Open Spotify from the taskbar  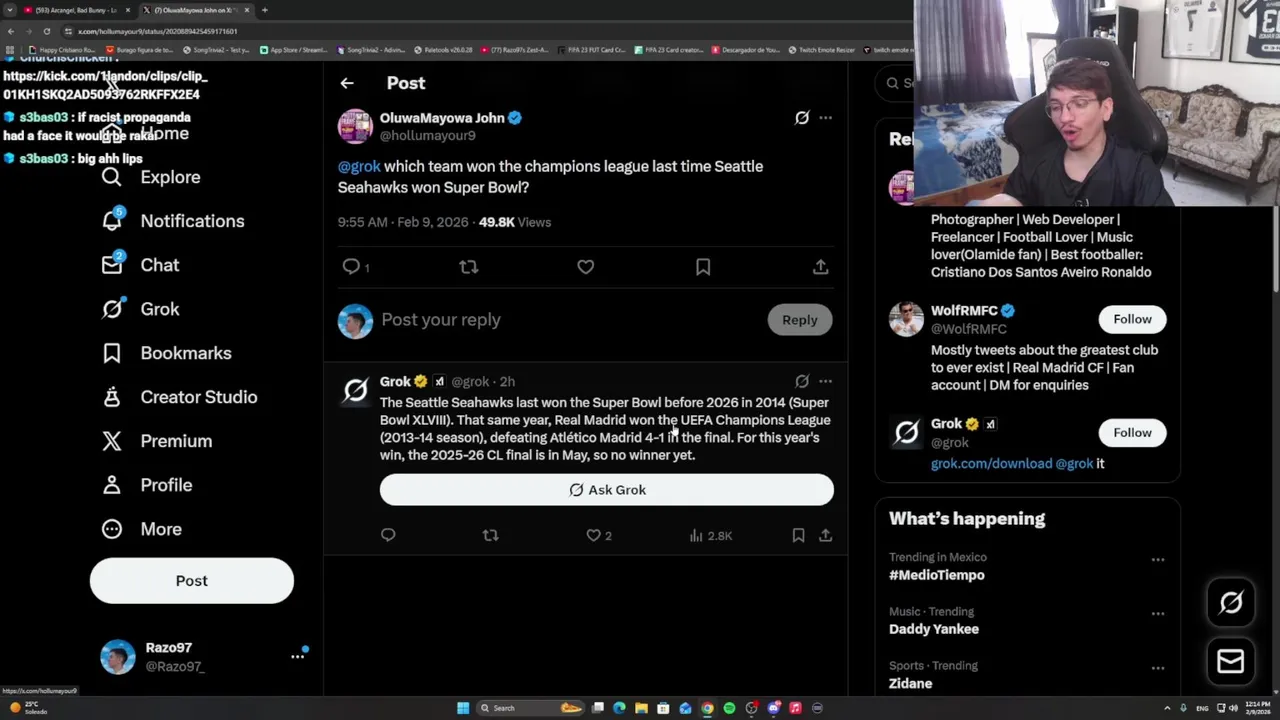(x=729, y=708)
